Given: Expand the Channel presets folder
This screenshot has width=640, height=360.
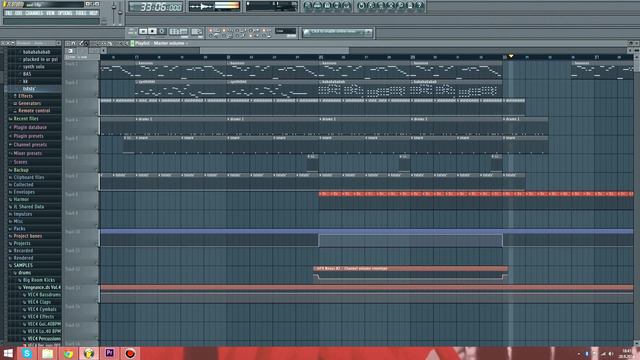Looking at the screenshot, I should tap(29, 144).
